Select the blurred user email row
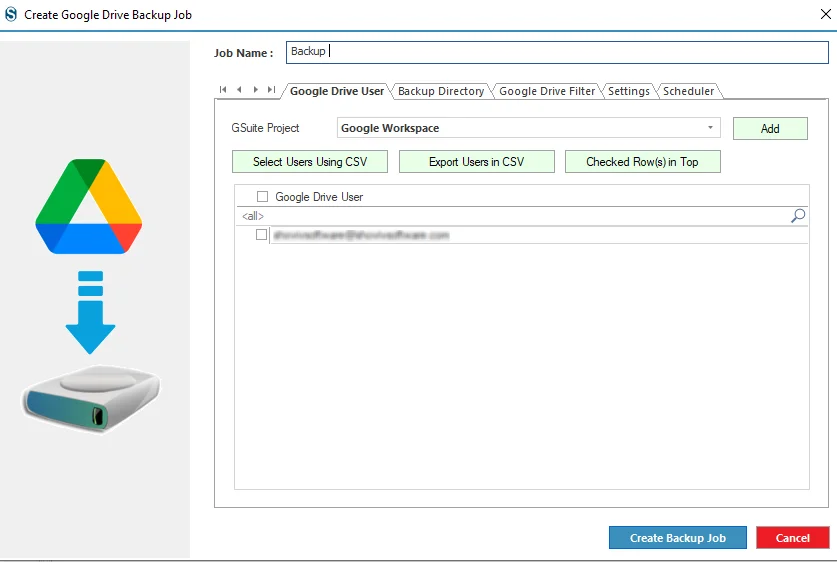Screen dimensions: 837x562 [x=538, y=235]
